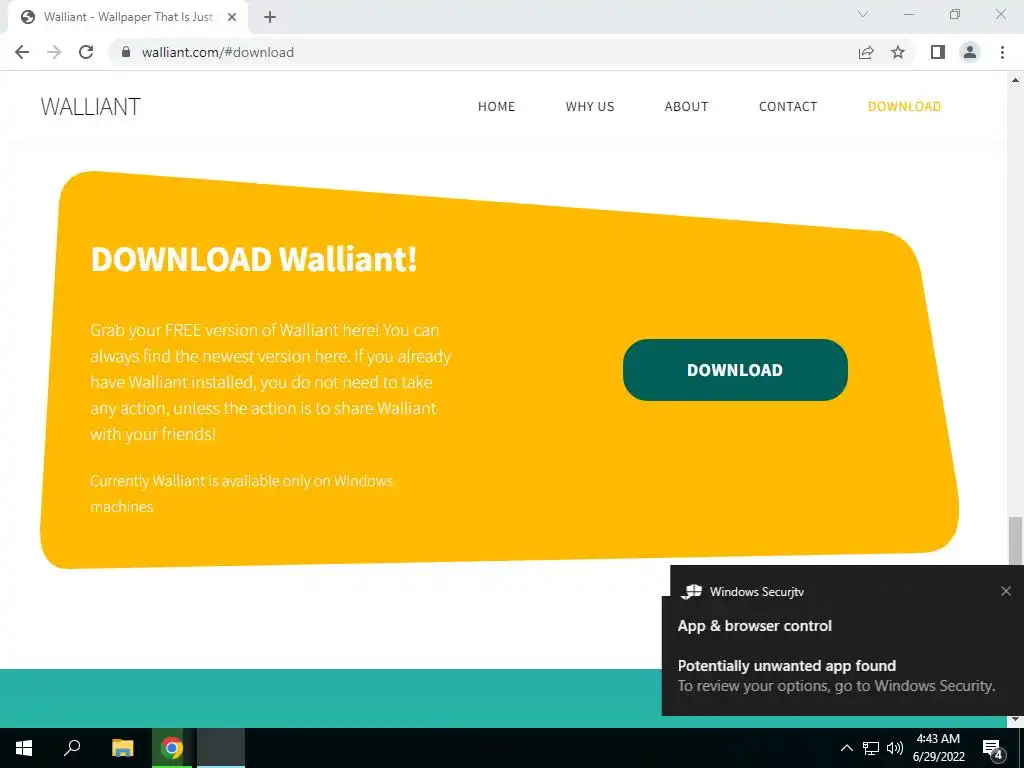Show hidden system tray icons
1024x768 pixels.
pos(846,748)
